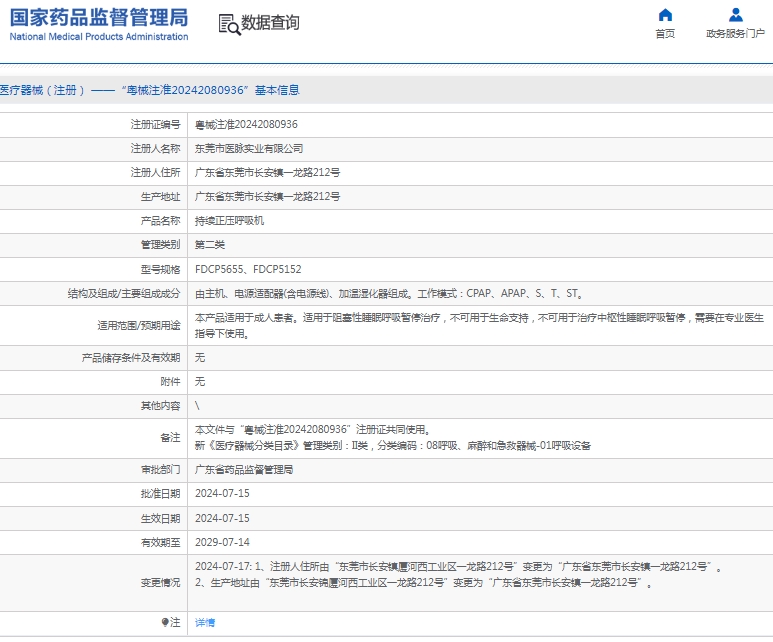
Task: Click model value FDCP5655、FDCP5152
Action: click(x=248, y=269)
